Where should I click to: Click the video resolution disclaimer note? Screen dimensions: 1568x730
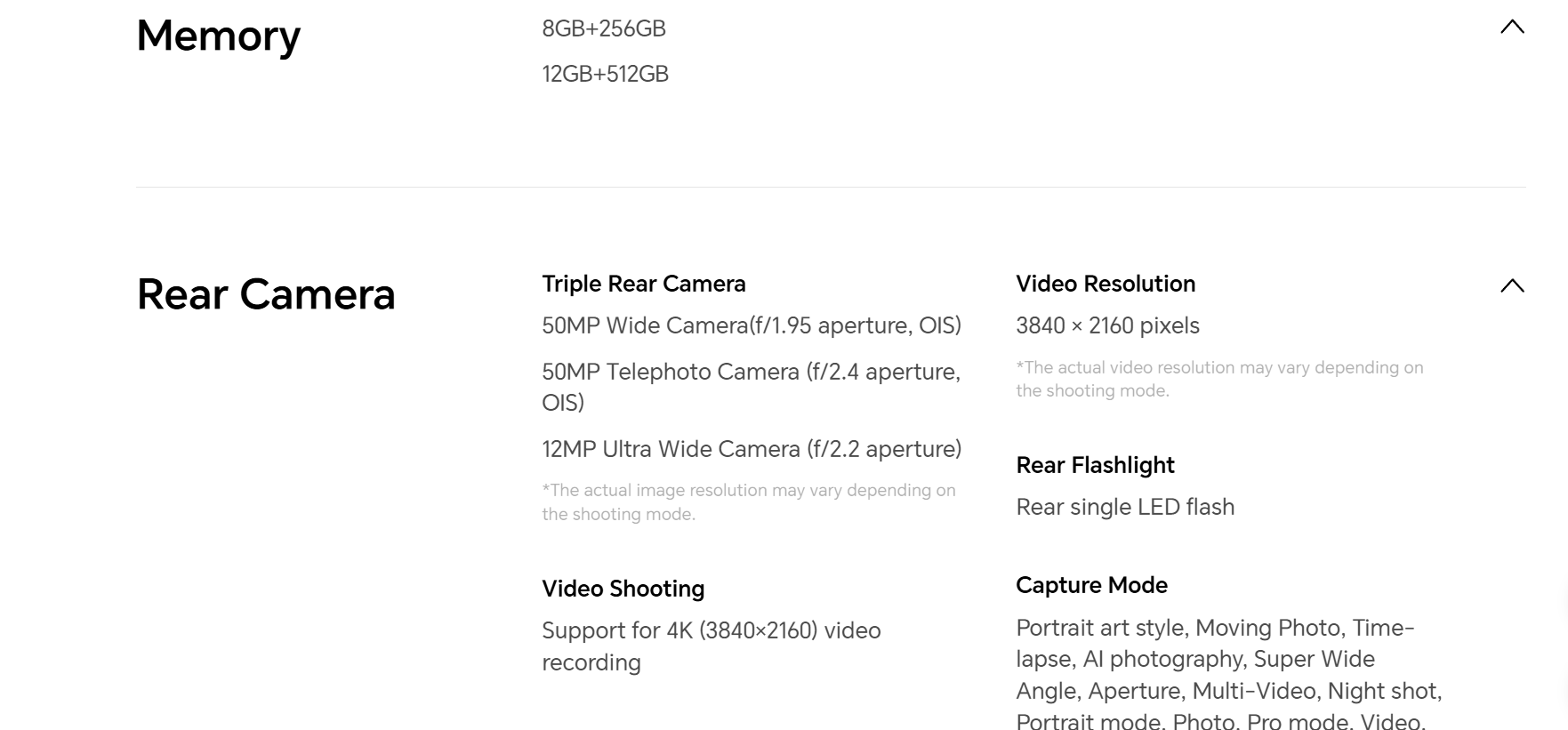pos(1219,379)
